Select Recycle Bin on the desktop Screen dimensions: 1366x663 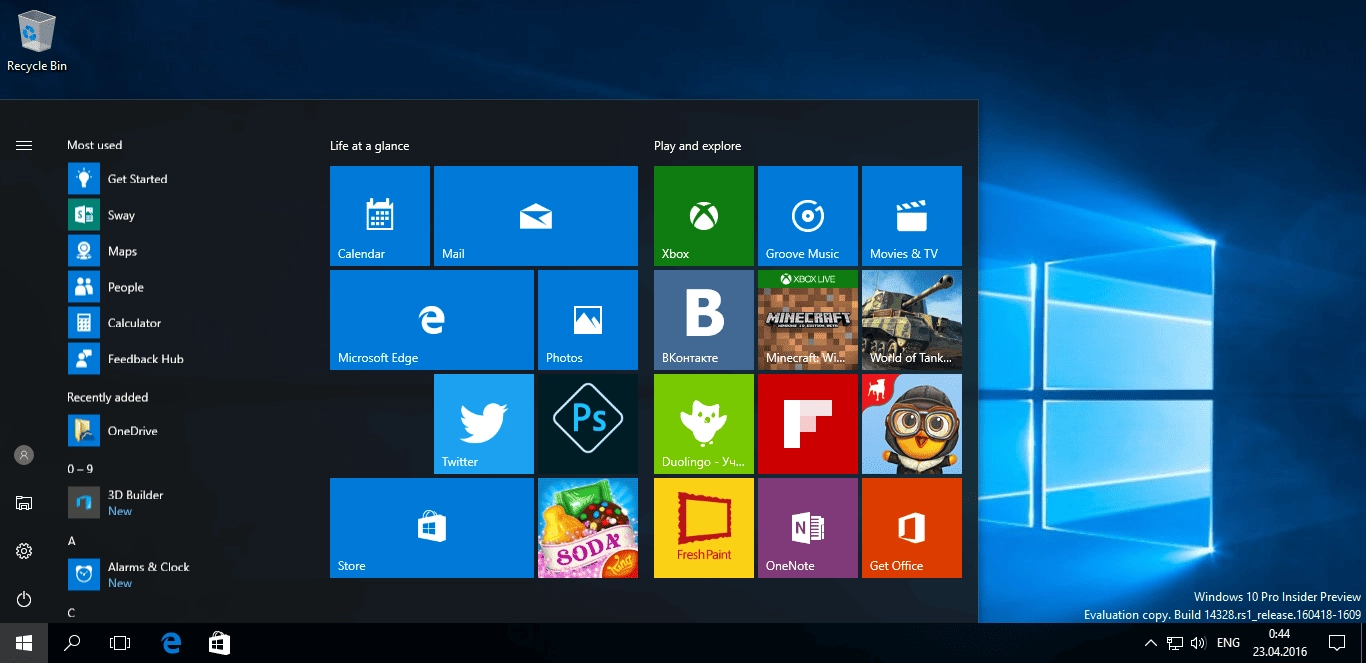[x=37, y=40]
